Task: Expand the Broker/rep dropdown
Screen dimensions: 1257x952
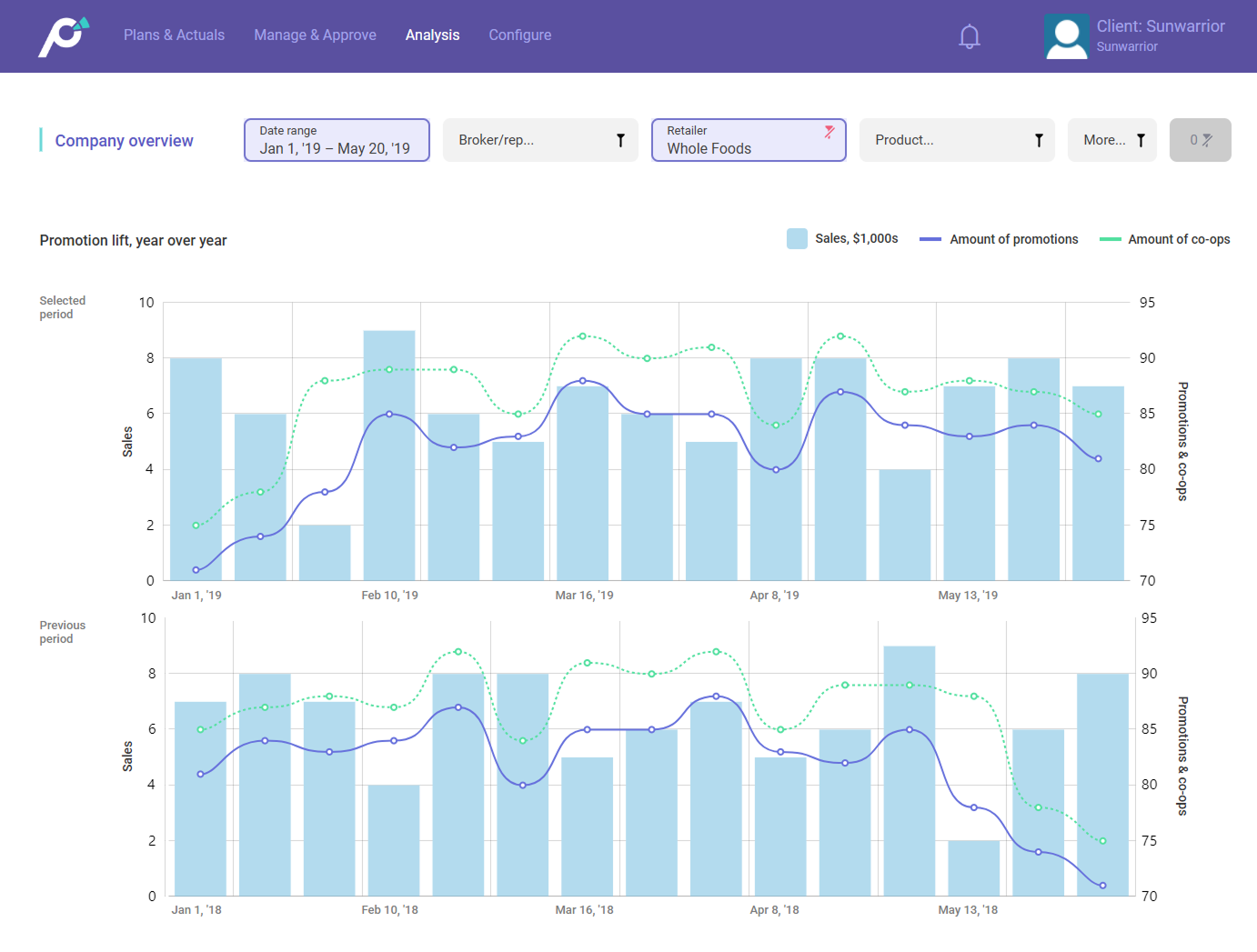Action: [x=528, y=140]
